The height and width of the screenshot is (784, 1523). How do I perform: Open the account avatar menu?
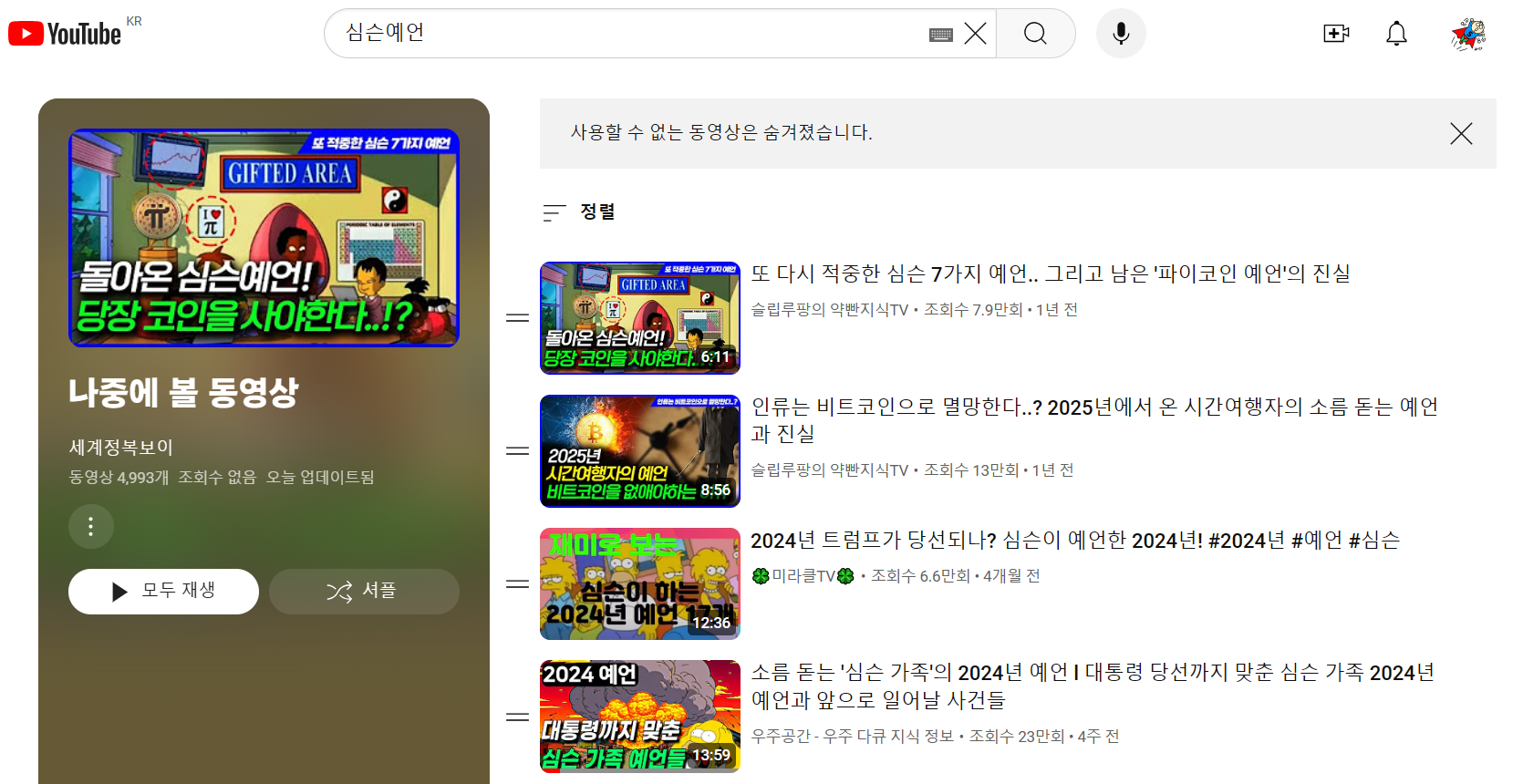tap(1468, 34)
